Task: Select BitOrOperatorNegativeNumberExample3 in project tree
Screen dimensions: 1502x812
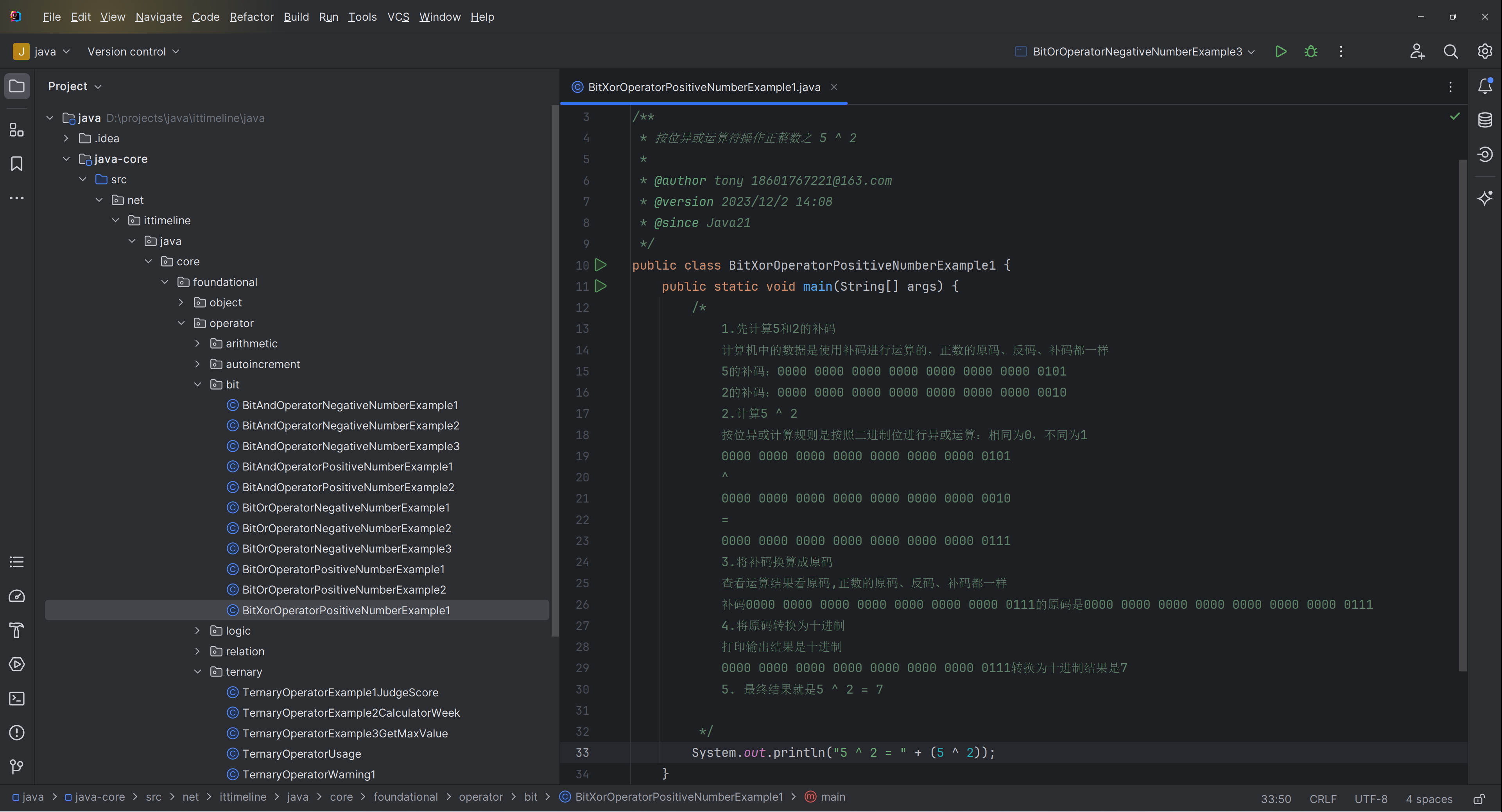Action: [x=346, y=549]
